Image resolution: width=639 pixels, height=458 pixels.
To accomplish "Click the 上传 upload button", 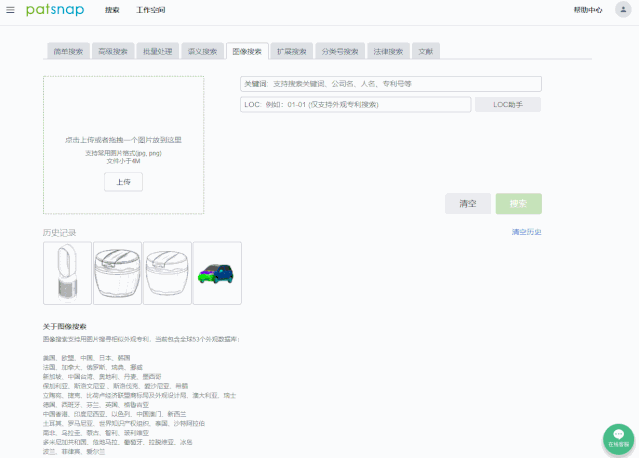I will point(123,182).
